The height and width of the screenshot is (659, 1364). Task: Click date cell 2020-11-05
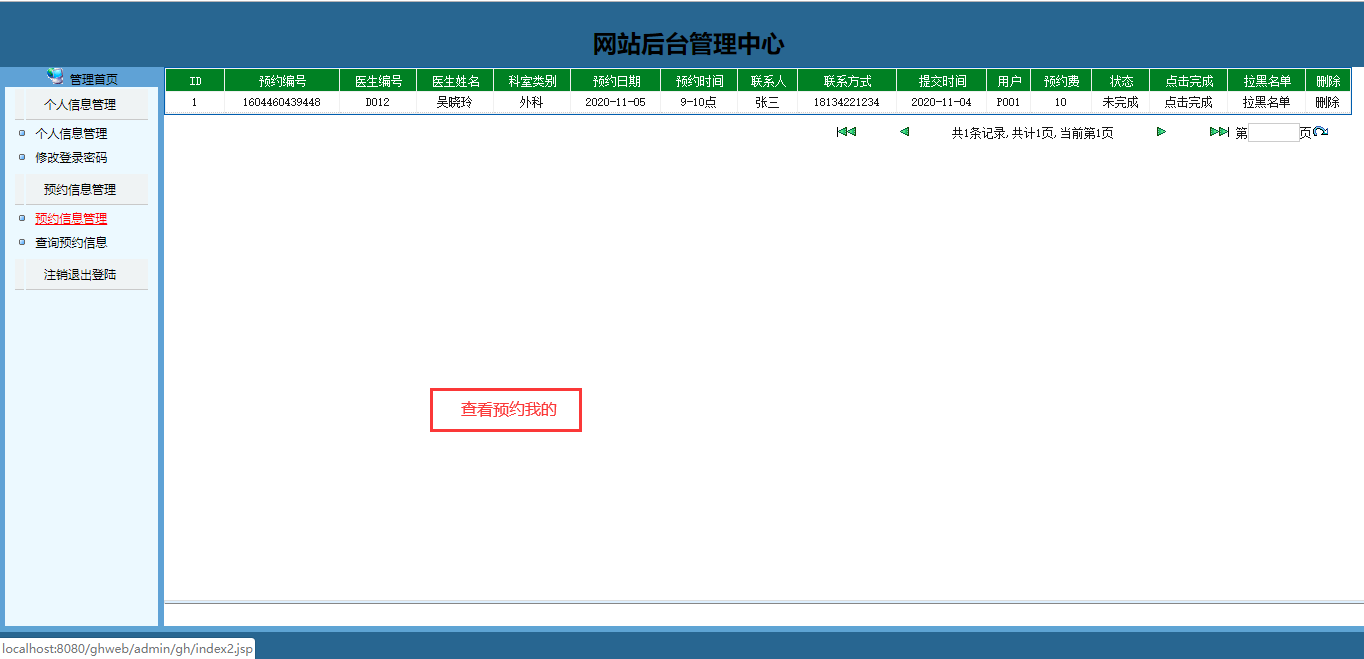click(x=615, y=102)
